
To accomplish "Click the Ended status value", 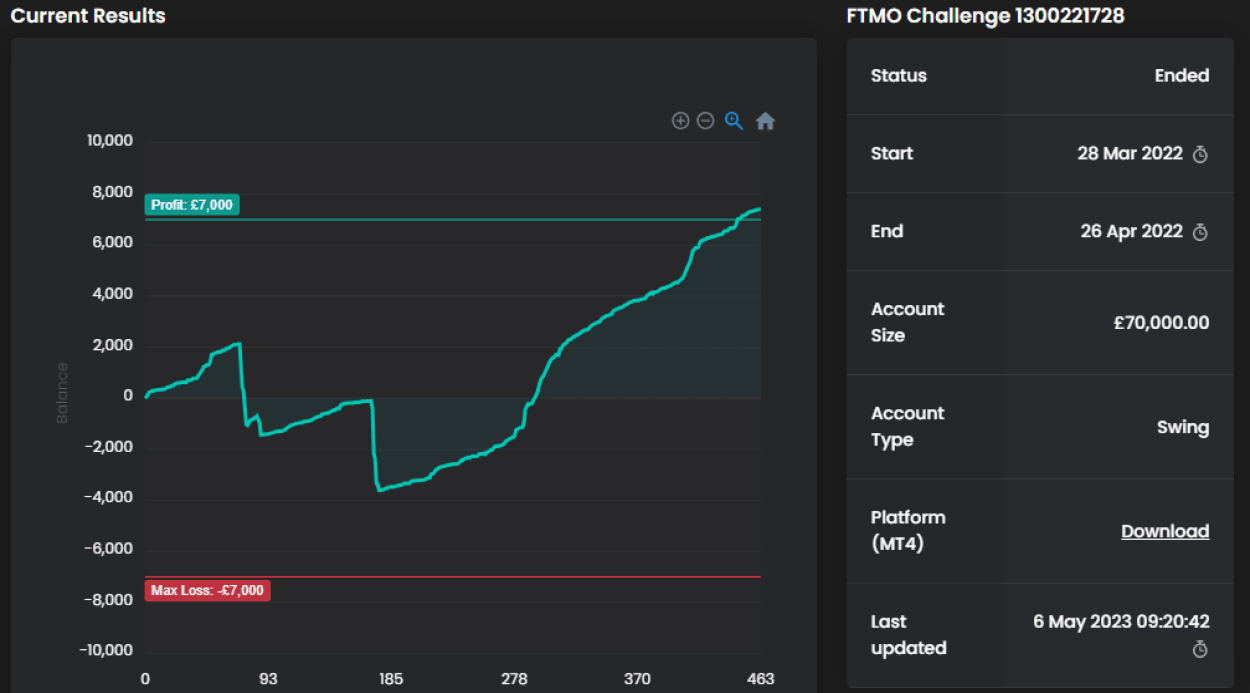I will [1181, 76].
